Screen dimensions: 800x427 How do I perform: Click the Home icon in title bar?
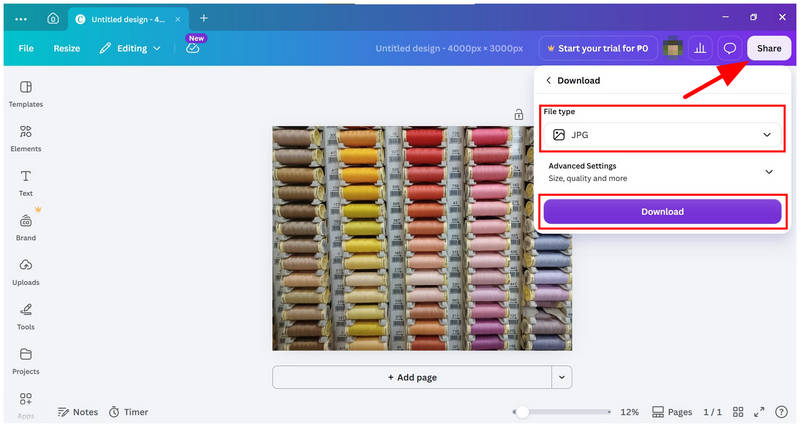tap(53, 19)
